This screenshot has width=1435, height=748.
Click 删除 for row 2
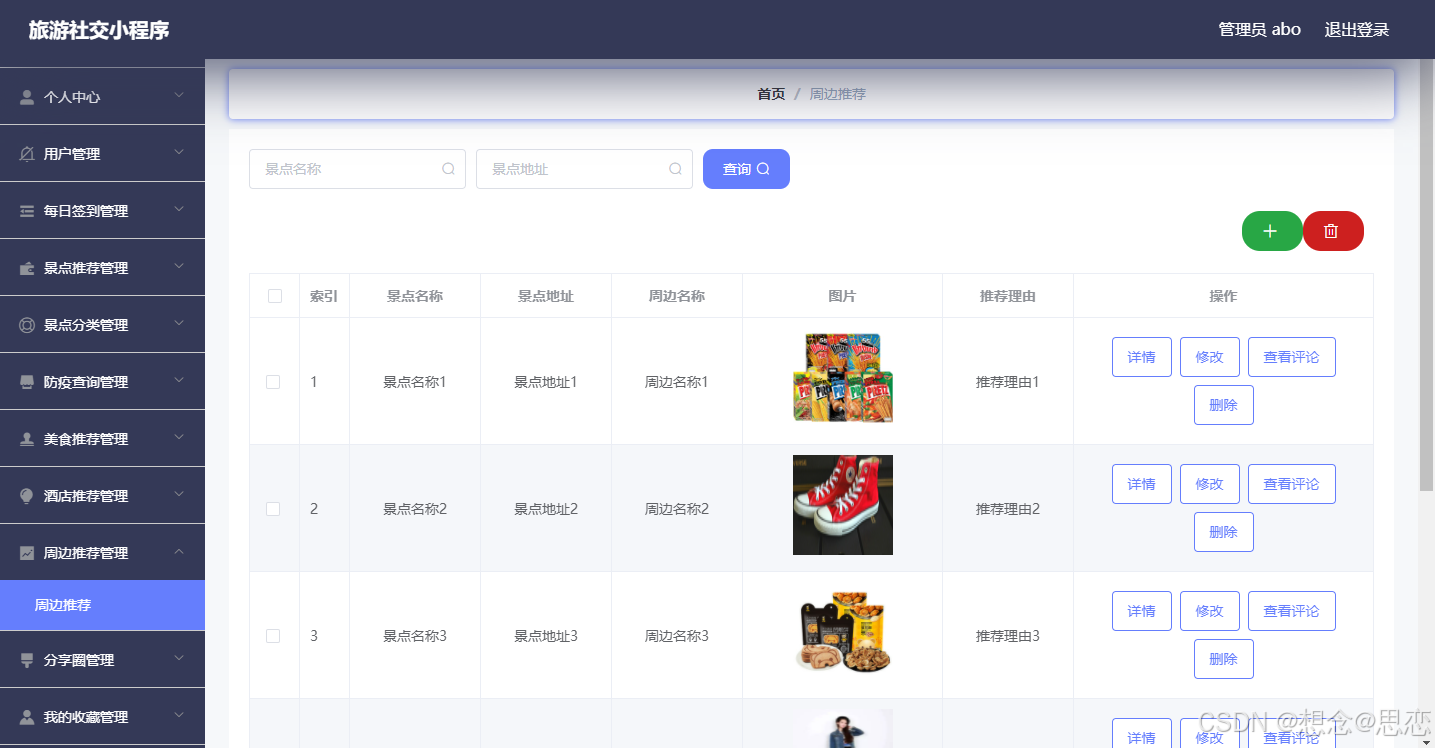[x=1224, y=532]
